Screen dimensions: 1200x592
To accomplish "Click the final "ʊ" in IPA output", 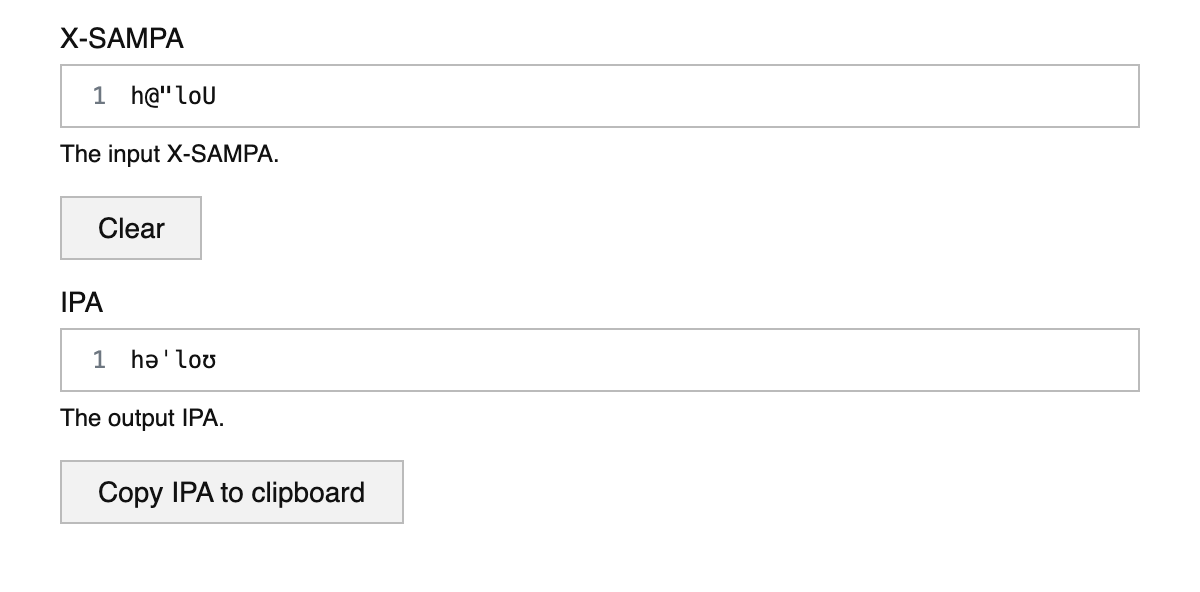I will coord(209,360).
